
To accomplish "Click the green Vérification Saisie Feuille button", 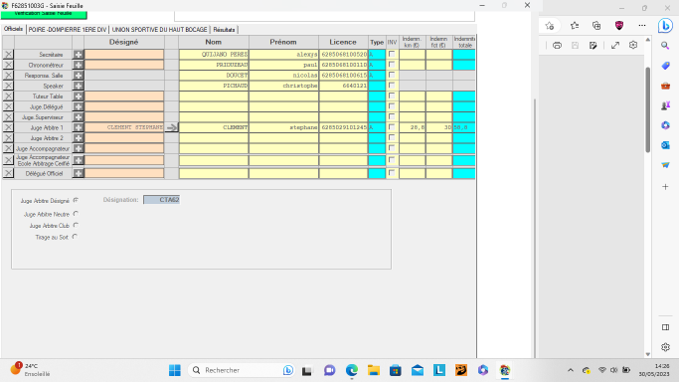I will tap(44, 14).
